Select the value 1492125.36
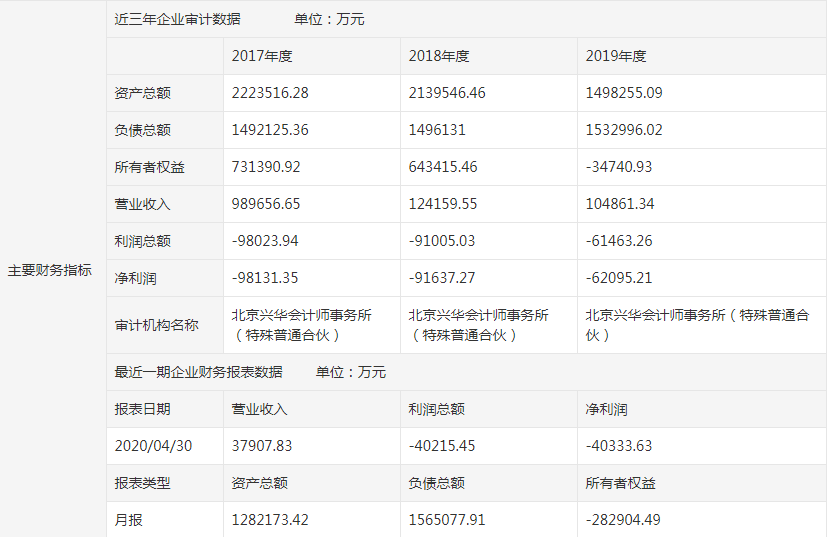The image size is (827, 537). [270, 130]
